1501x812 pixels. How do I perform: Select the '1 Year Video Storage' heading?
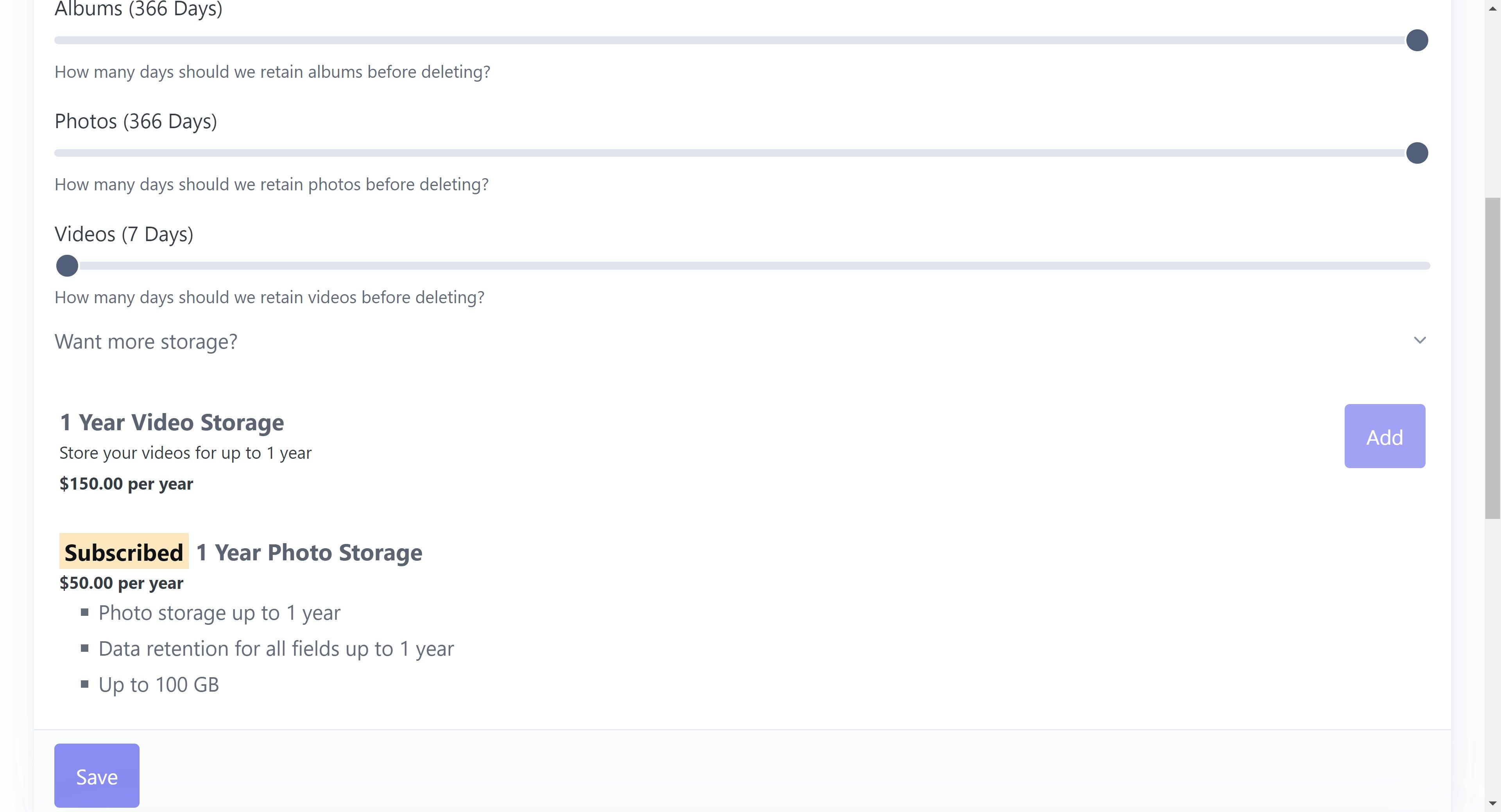click(x=172, y=422)
